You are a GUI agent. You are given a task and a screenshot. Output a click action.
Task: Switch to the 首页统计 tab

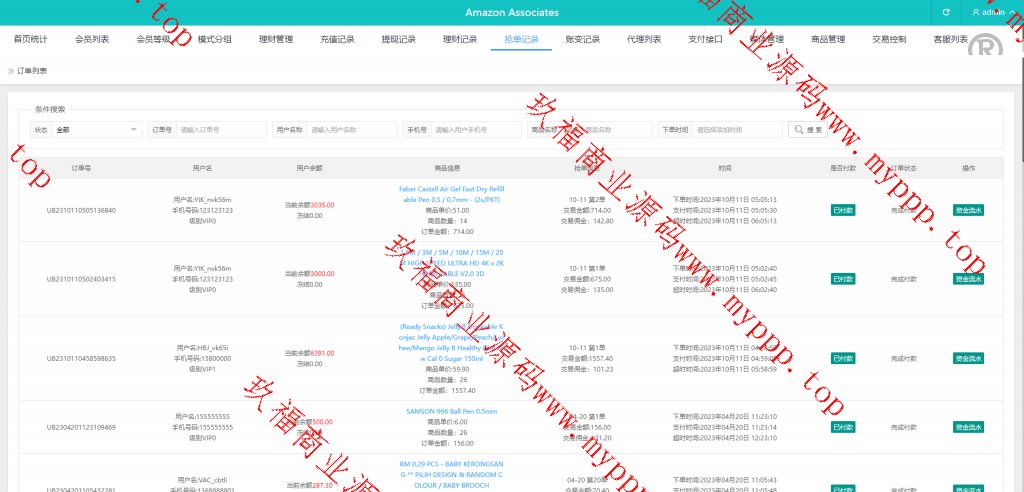[x=30, y=39]
